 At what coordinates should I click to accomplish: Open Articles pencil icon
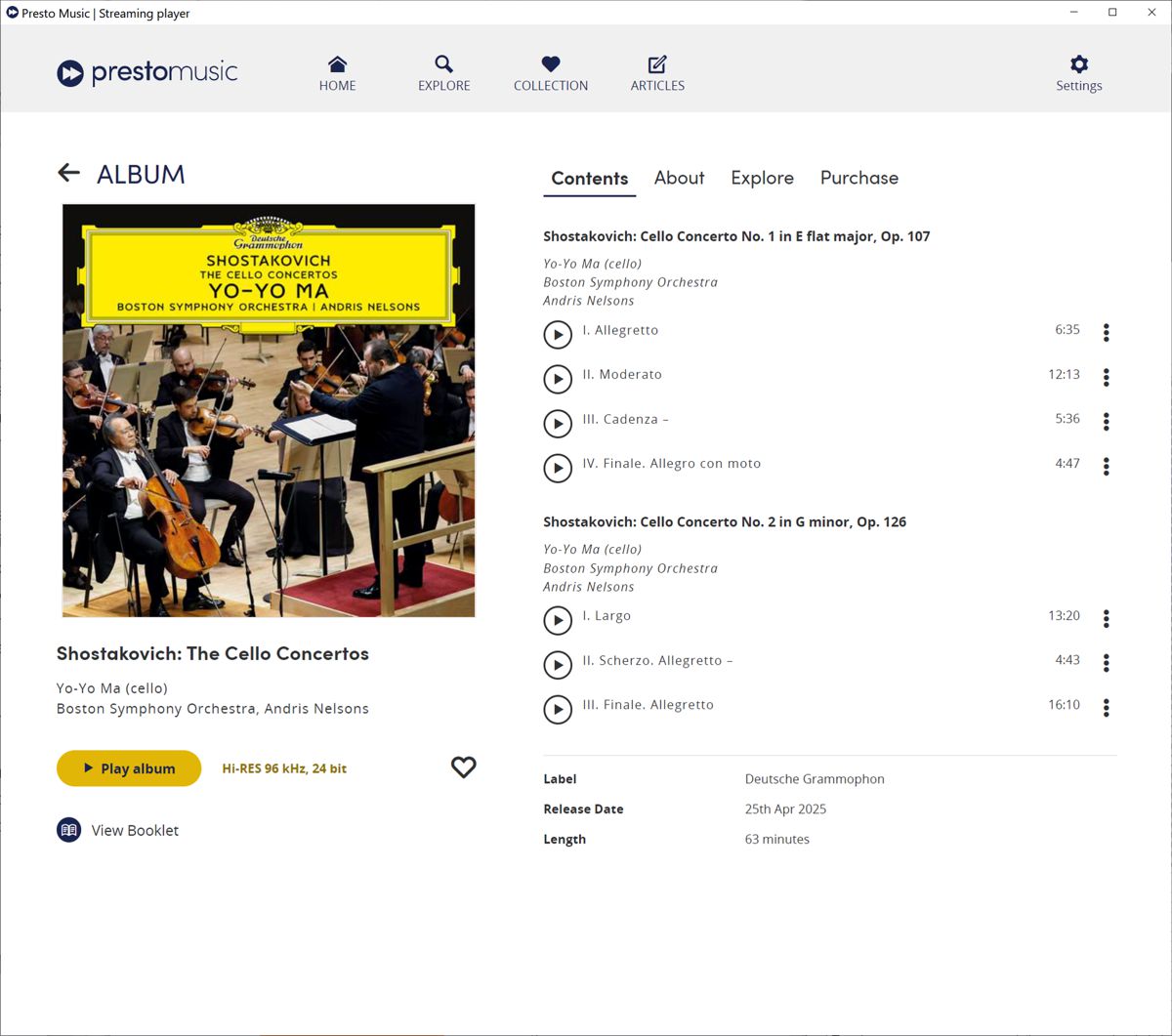pyautogui.click(x=657, y=64)
